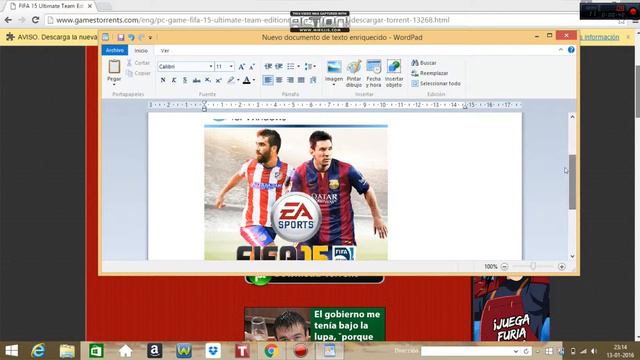Click the Copiar command in the clipboard group
640x360 pixels.
click(138, 73)
